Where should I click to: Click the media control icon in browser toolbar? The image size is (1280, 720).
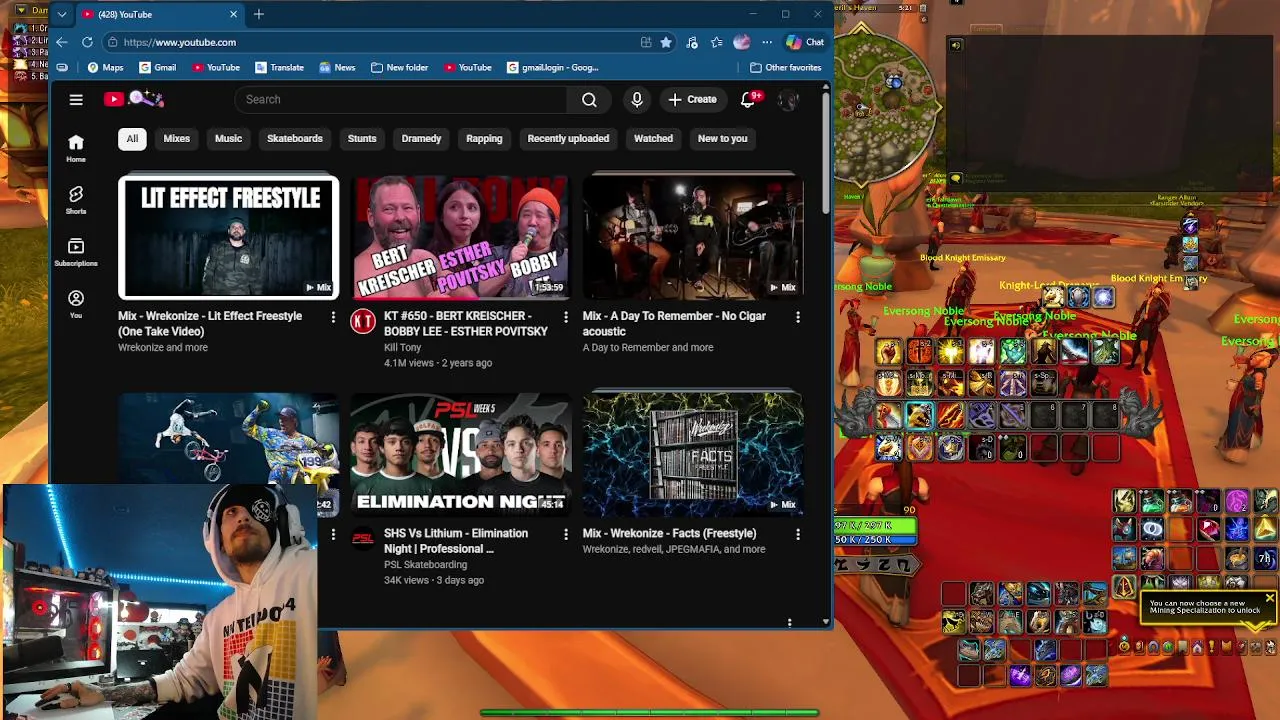(x=692, y=42)
